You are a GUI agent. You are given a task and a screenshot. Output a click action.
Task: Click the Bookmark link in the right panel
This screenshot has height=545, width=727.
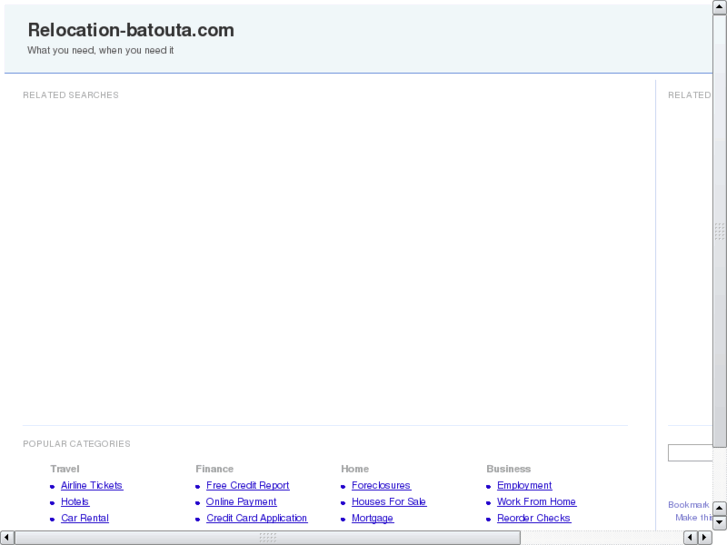(x=689, y=504)
